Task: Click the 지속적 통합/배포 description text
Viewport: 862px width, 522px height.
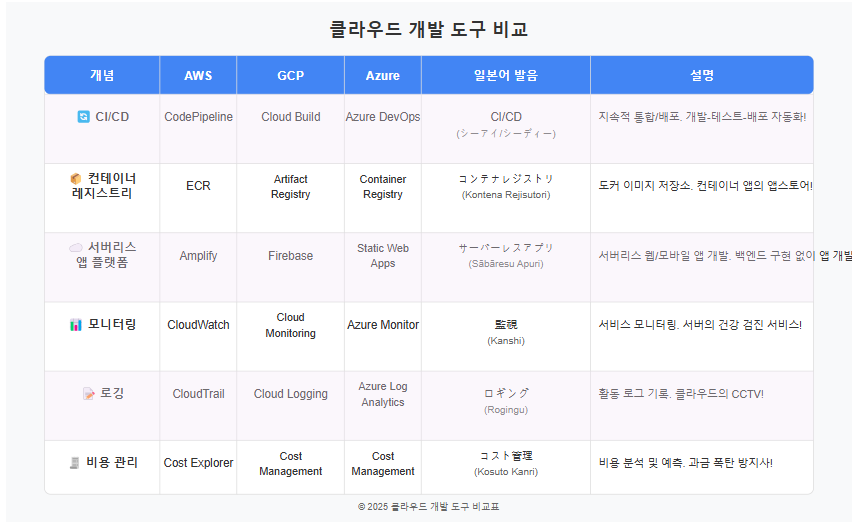Action: [x=702, y=117]
